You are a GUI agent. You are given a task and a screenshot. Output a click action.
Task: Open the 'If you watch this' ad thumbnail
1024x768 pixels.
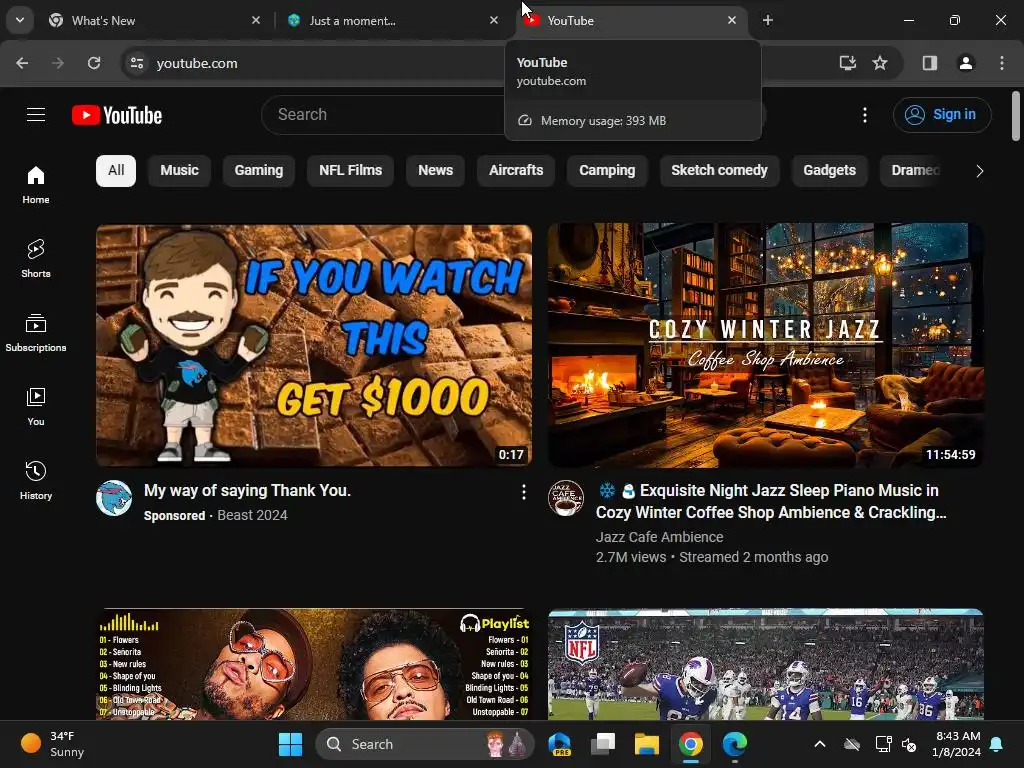pyautogui.click(x=314, y=345)
